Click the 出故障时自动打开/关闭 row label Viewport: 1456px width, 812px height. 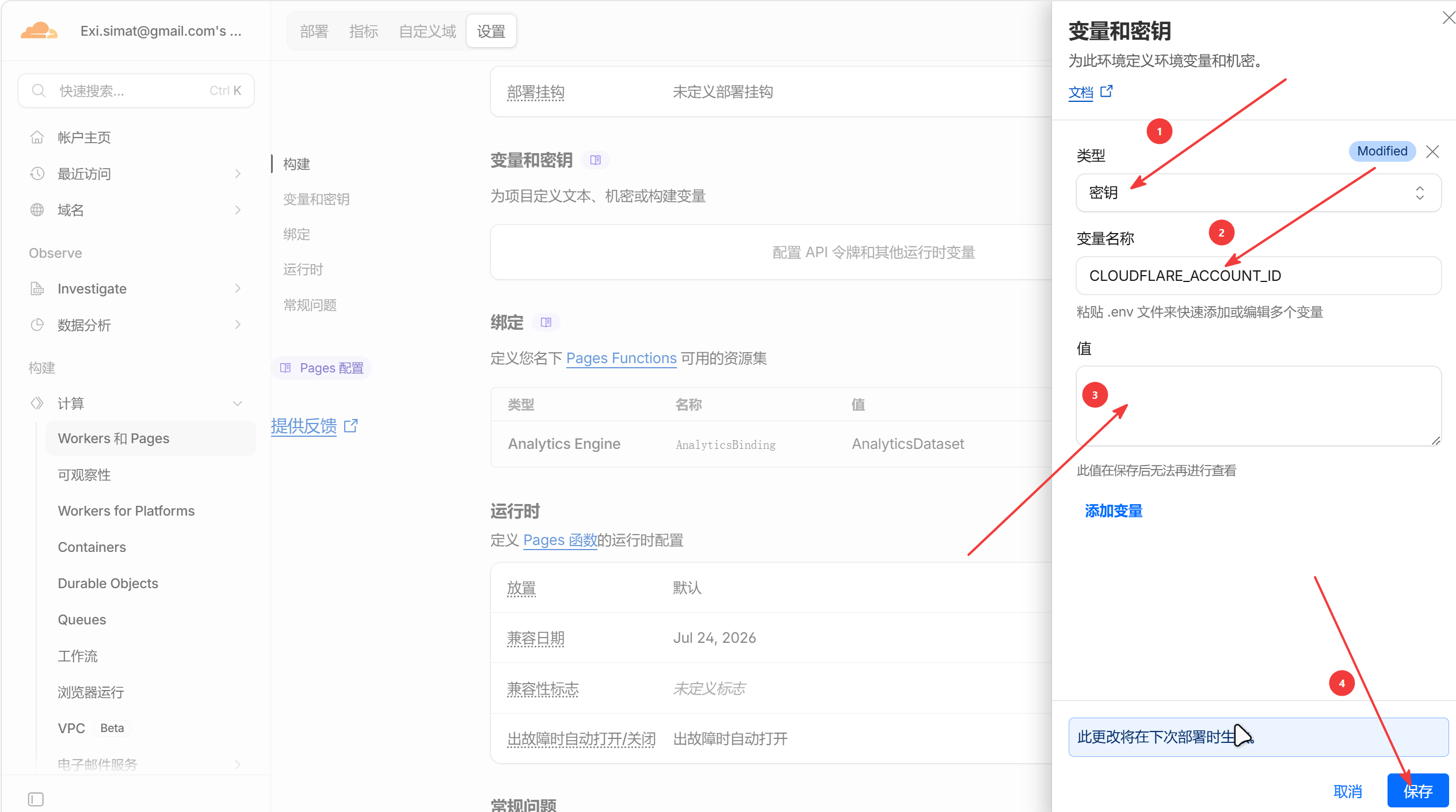[x=581, y=738]
